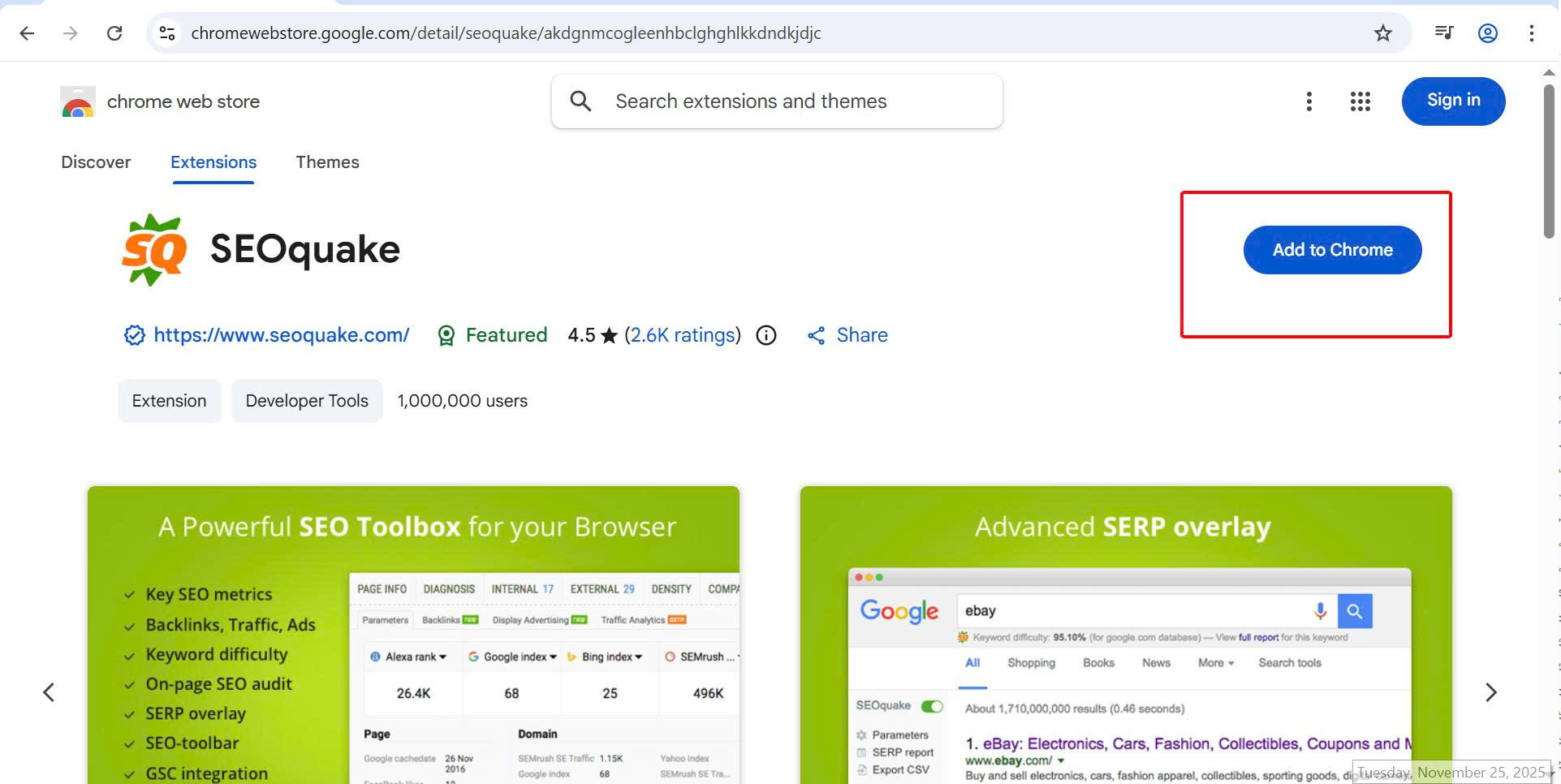Open the Chrome profile icon

[x=1487, y=33]
